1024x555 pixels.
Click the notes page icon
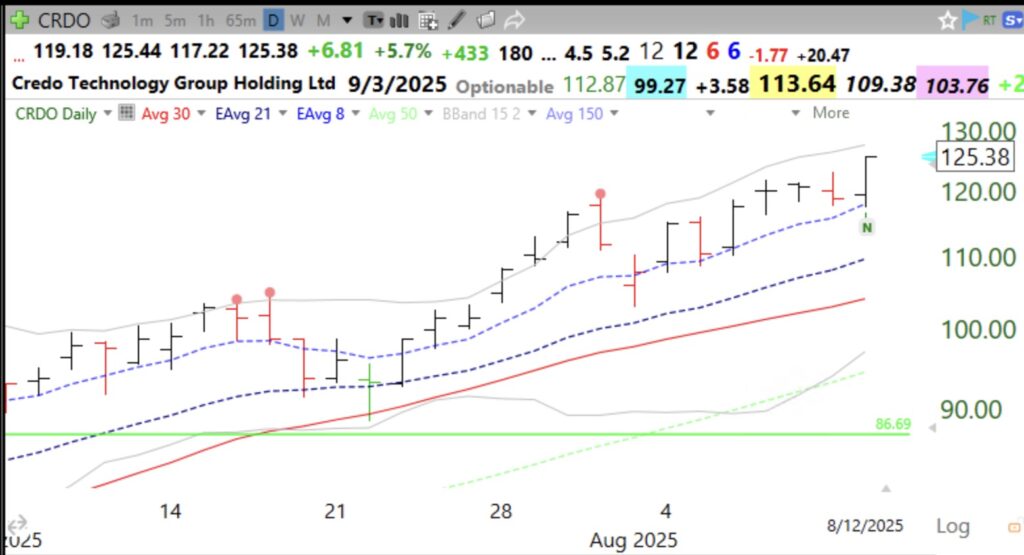coord(485,21)
